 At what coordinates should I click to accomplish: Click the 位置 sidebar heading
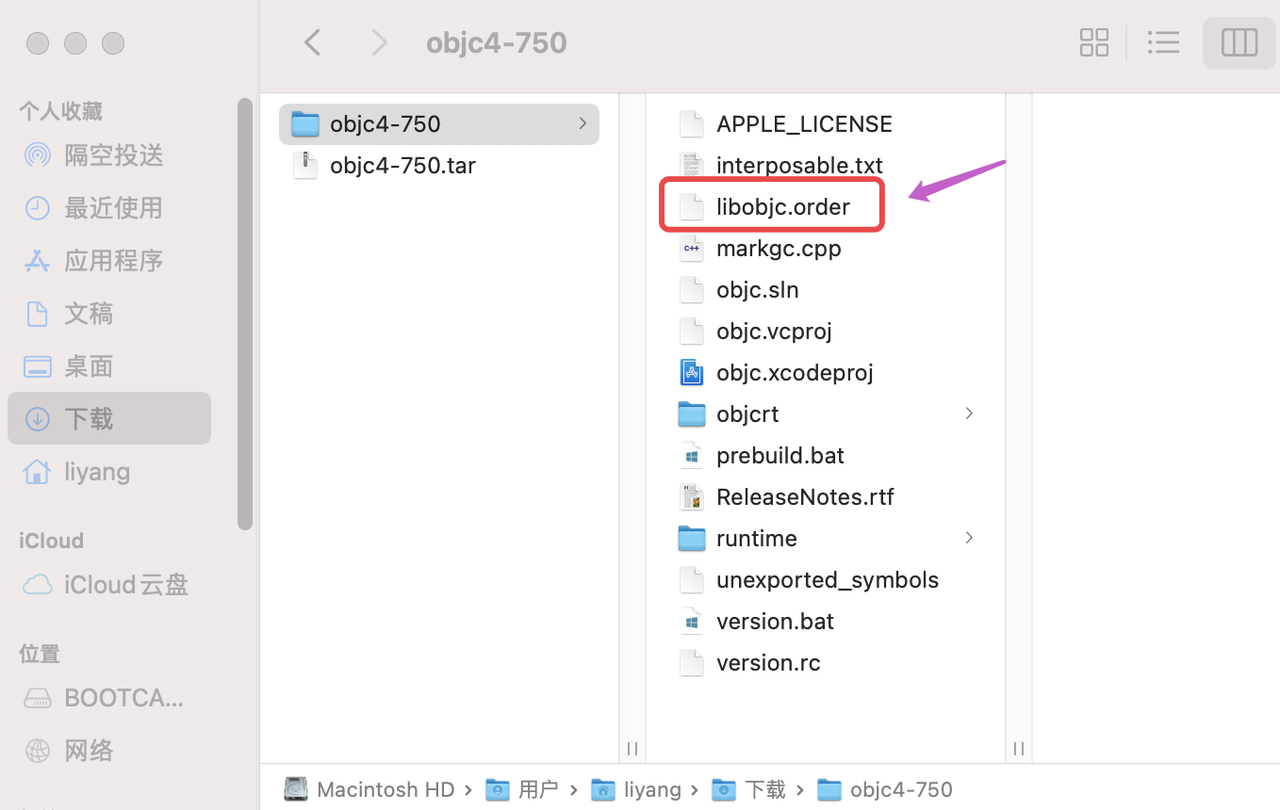(39, 654)
